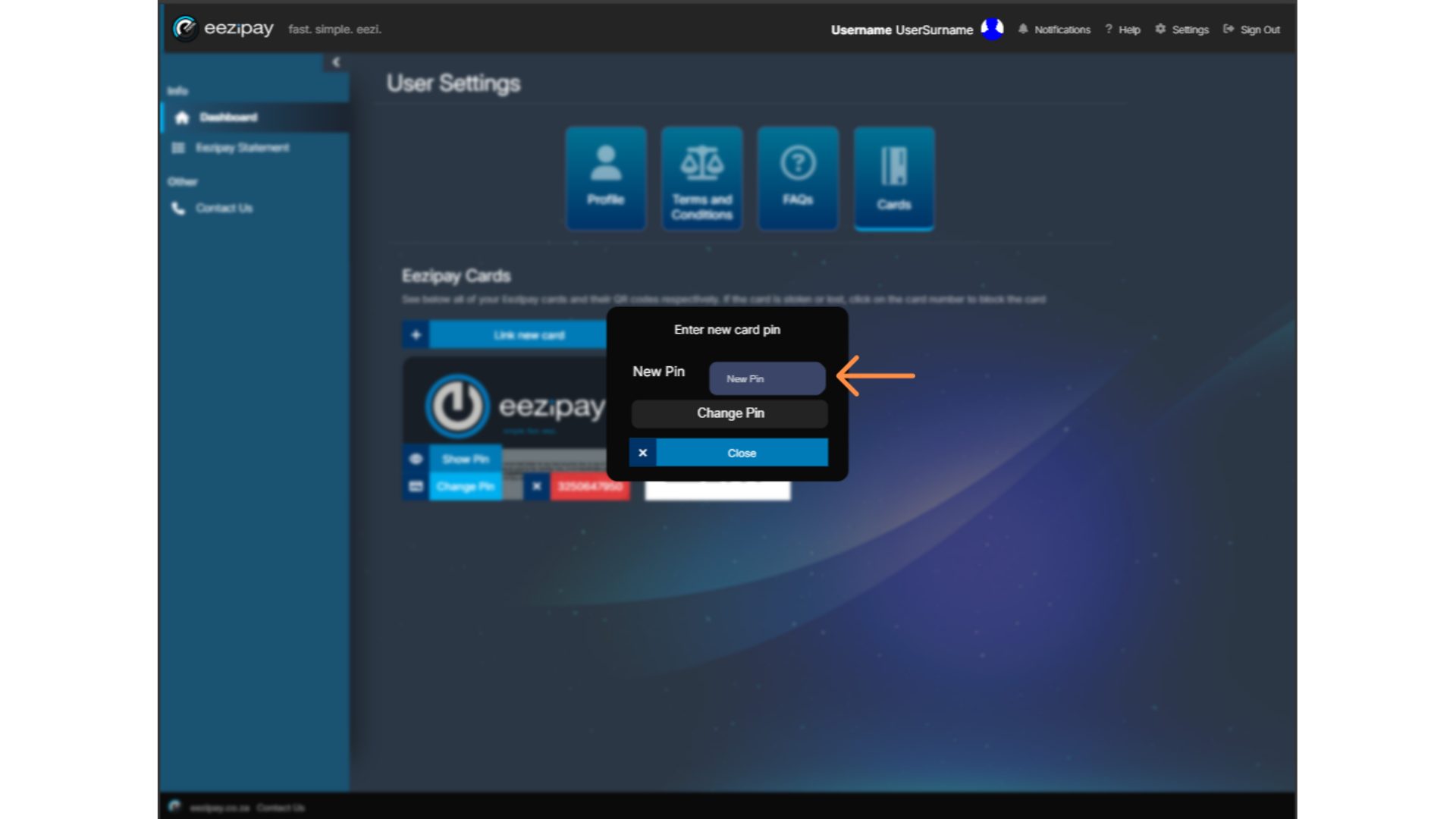This screenshot has width=1456, height=819.
Task: Go to Dashboard in sidebar
Action: pyautogui.click(x=255, y=118)
